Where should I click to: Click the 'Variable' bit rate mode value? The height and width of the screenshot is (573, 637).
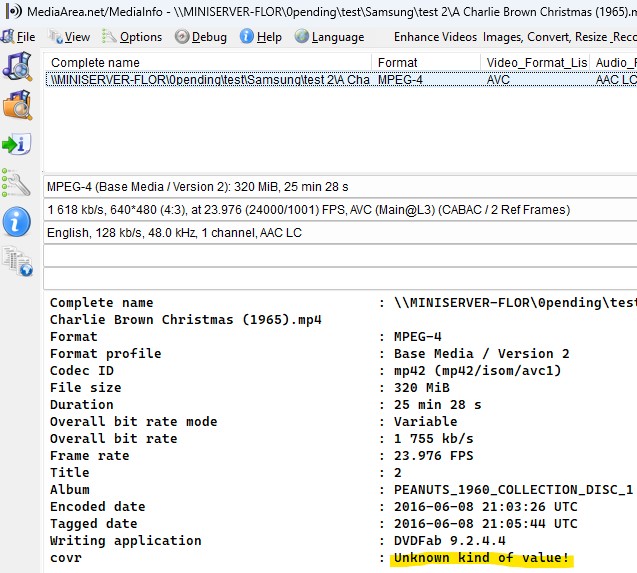coord(425,422)
